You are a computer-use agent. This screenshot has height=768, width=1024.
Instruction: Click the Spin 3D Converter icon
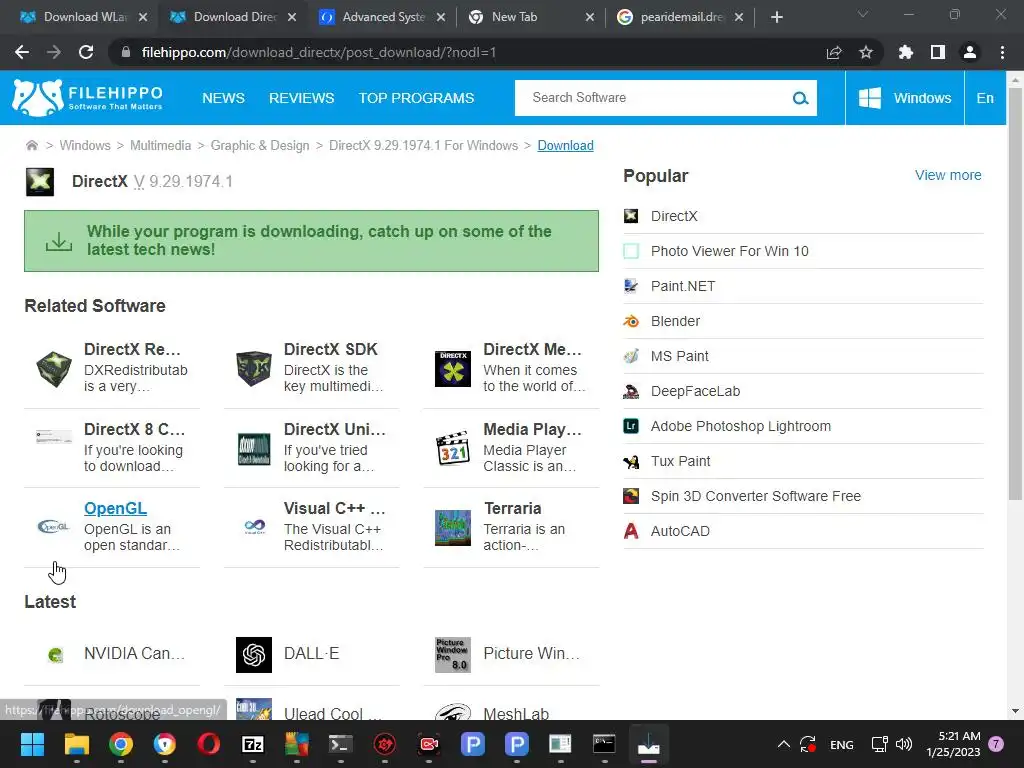[631, 496]
